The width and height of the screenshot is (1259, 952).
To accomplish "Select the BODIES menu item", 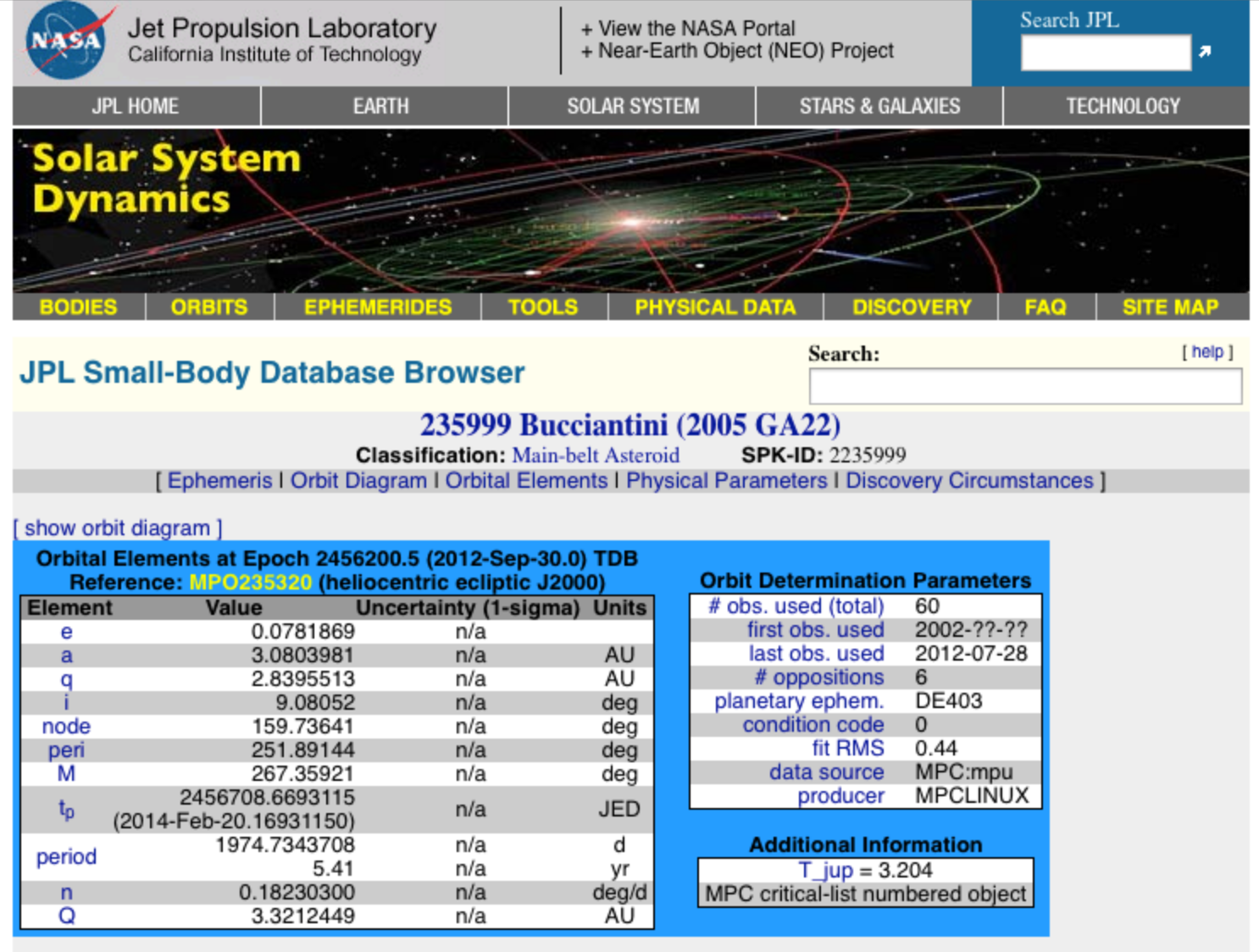I will click(78, 307).
